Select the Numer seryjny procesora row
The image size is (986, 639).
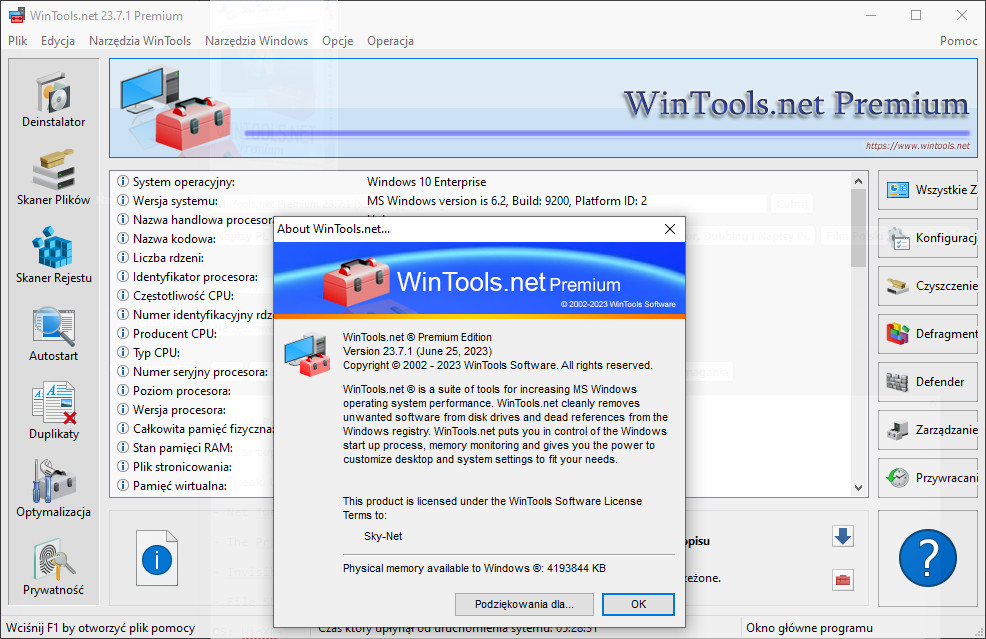[x=194, y=372]
